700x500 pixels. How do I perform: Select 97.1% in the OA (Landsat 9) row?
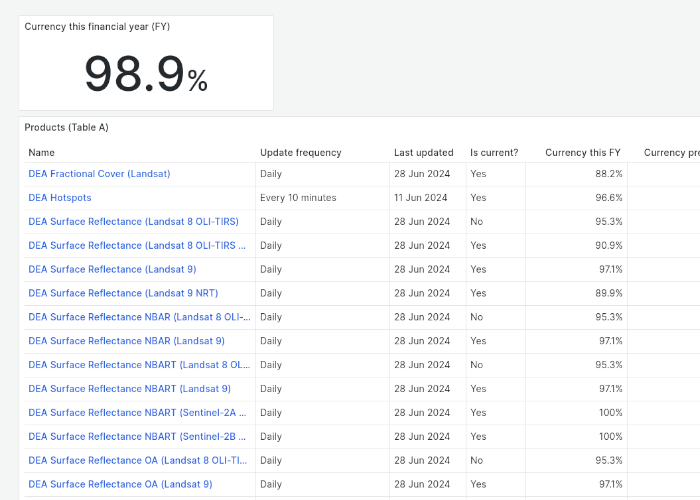pyautogui.click(x=611, y=484)
